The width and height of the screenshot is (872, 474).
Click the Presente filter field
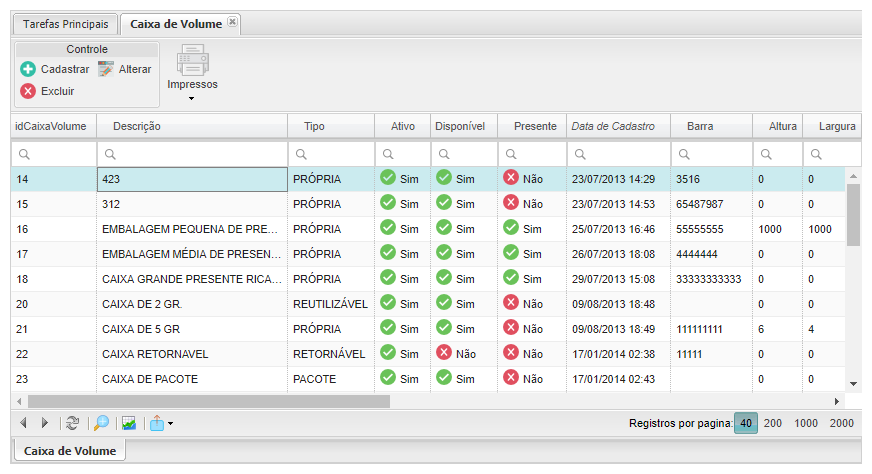point(533,154)
